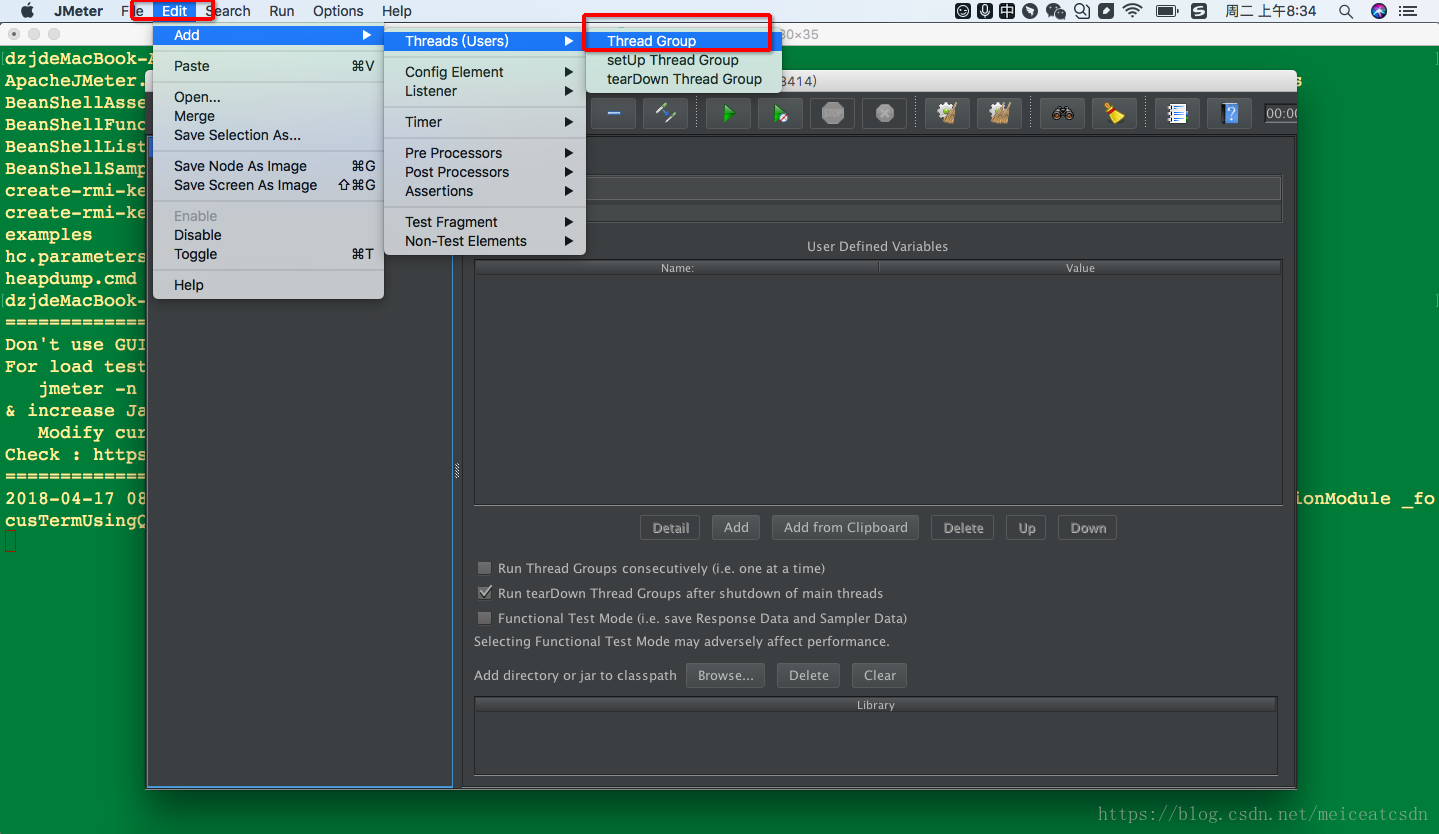The width and height of the screenshot is (1439, 834).
Task: Expand the Assertions submenu
Action: click(x=484, y=191)
